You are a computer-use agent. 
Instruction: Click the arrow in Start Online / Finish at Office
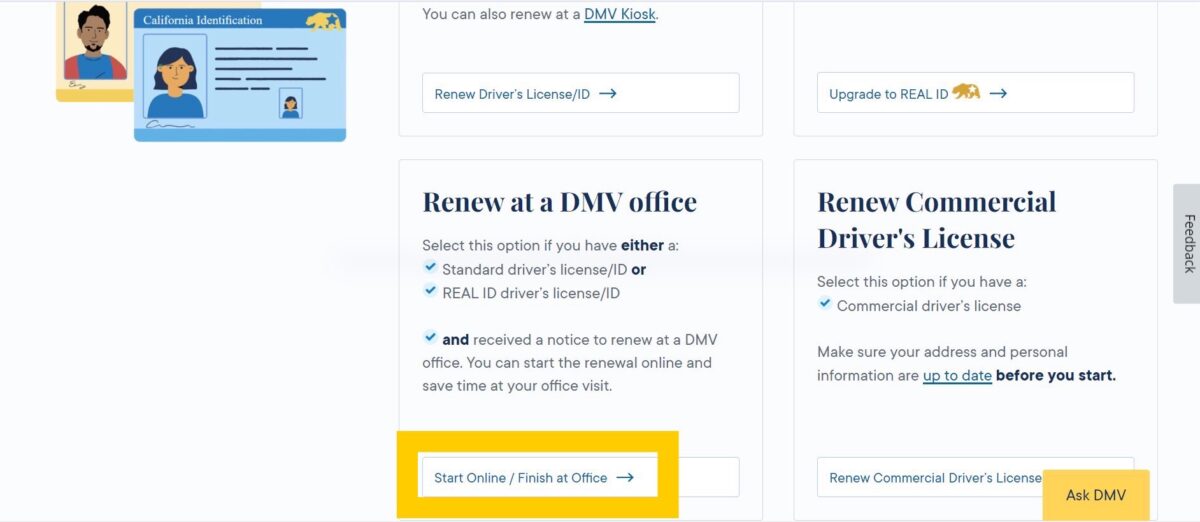[x=625, y=478]
